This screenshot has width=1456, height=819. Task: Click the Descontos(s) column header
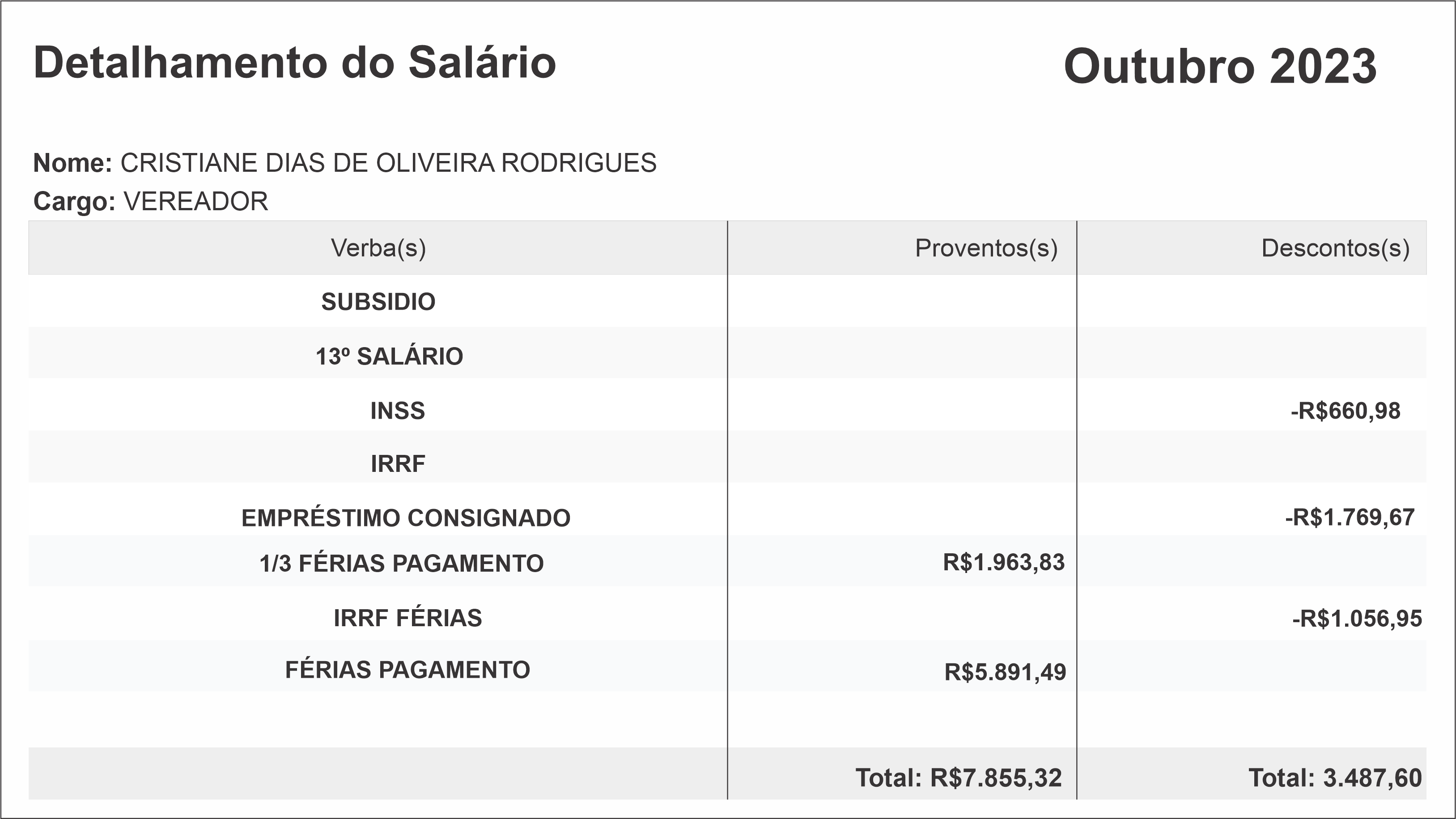[x=1335, y=248]
